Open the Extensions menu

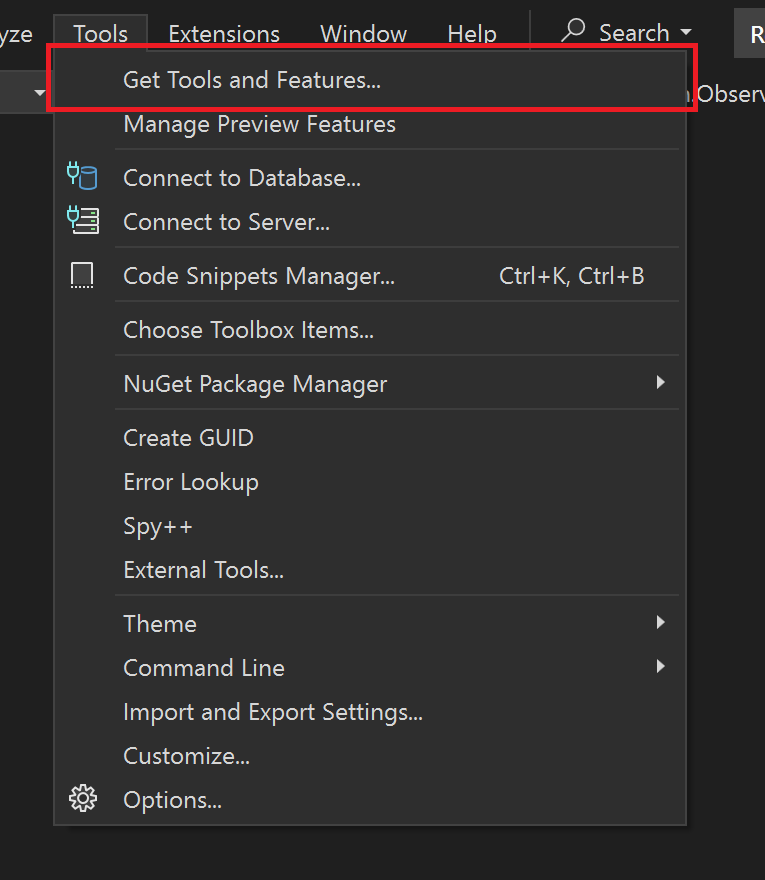tap(224, 34)
